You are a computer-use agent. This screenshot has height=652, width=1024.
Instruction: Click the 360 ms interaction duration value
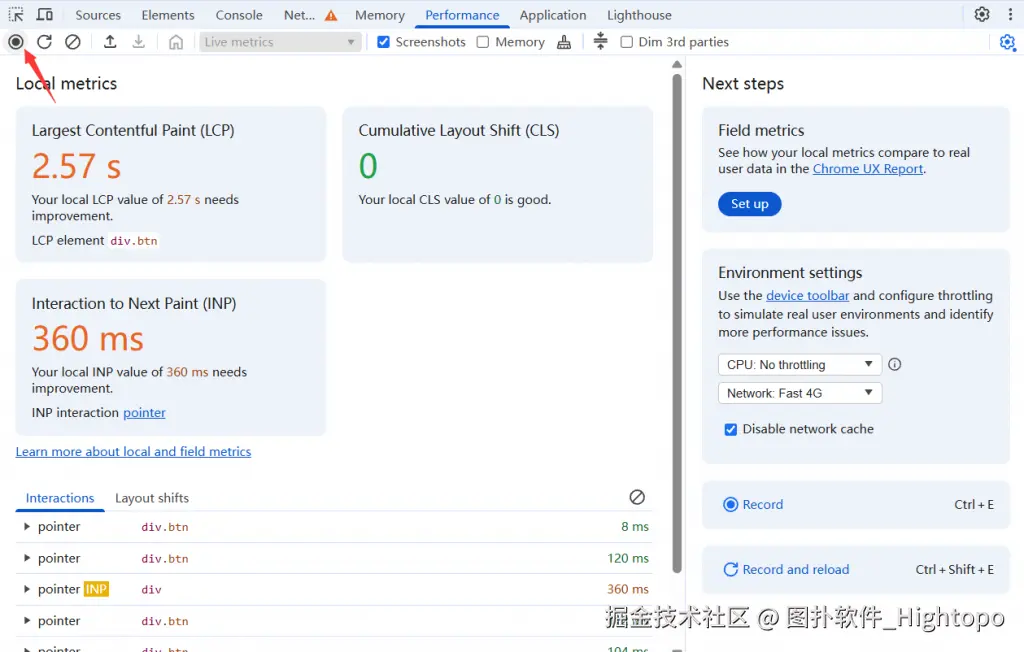point(628,589)
